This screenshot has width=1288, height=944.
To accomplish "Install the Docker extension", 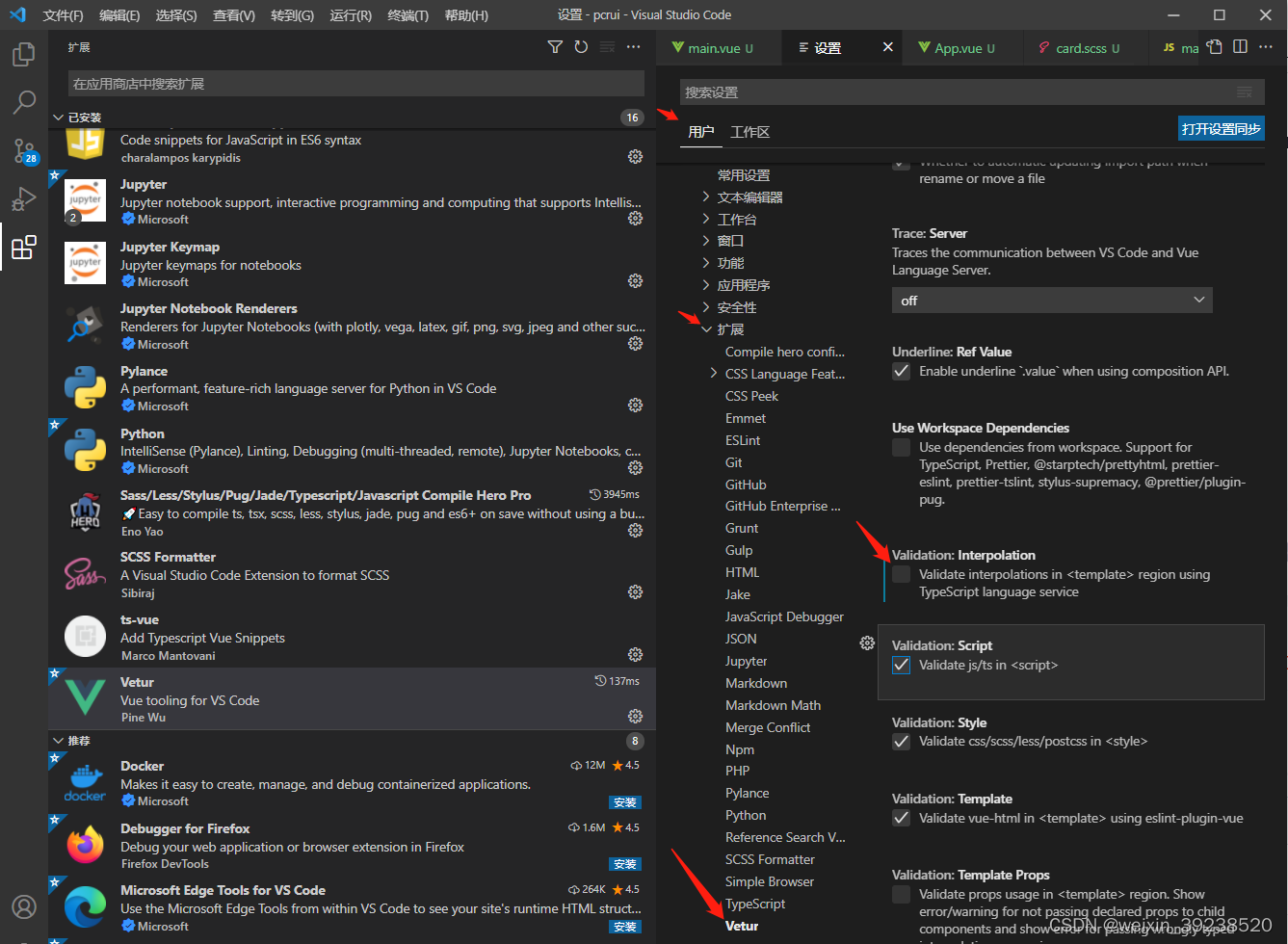I will [x=624, y=801].
